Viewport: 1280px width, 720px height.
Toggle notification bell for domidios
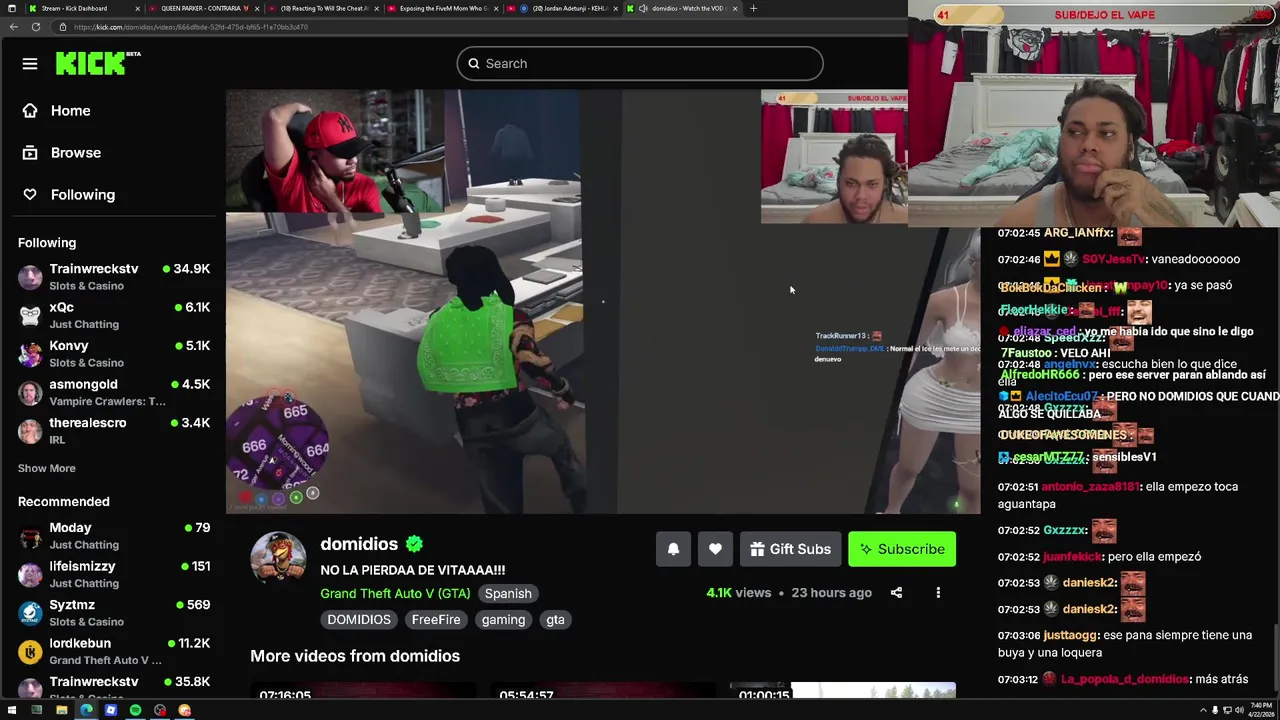coord(673,549)
